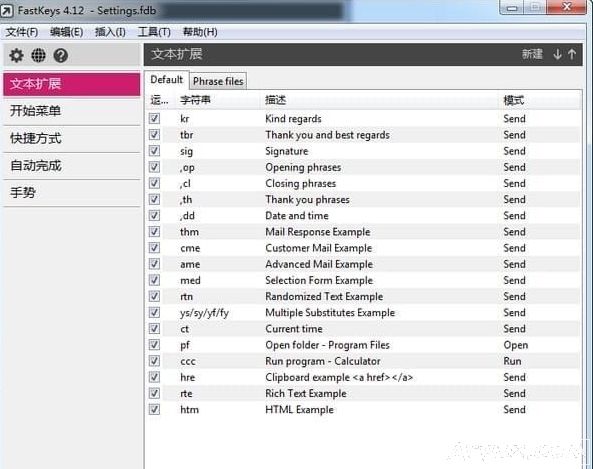Viewport: 593px width, 469px height.
Task: Move entry down with down arrow
Action: coord(557,54)
